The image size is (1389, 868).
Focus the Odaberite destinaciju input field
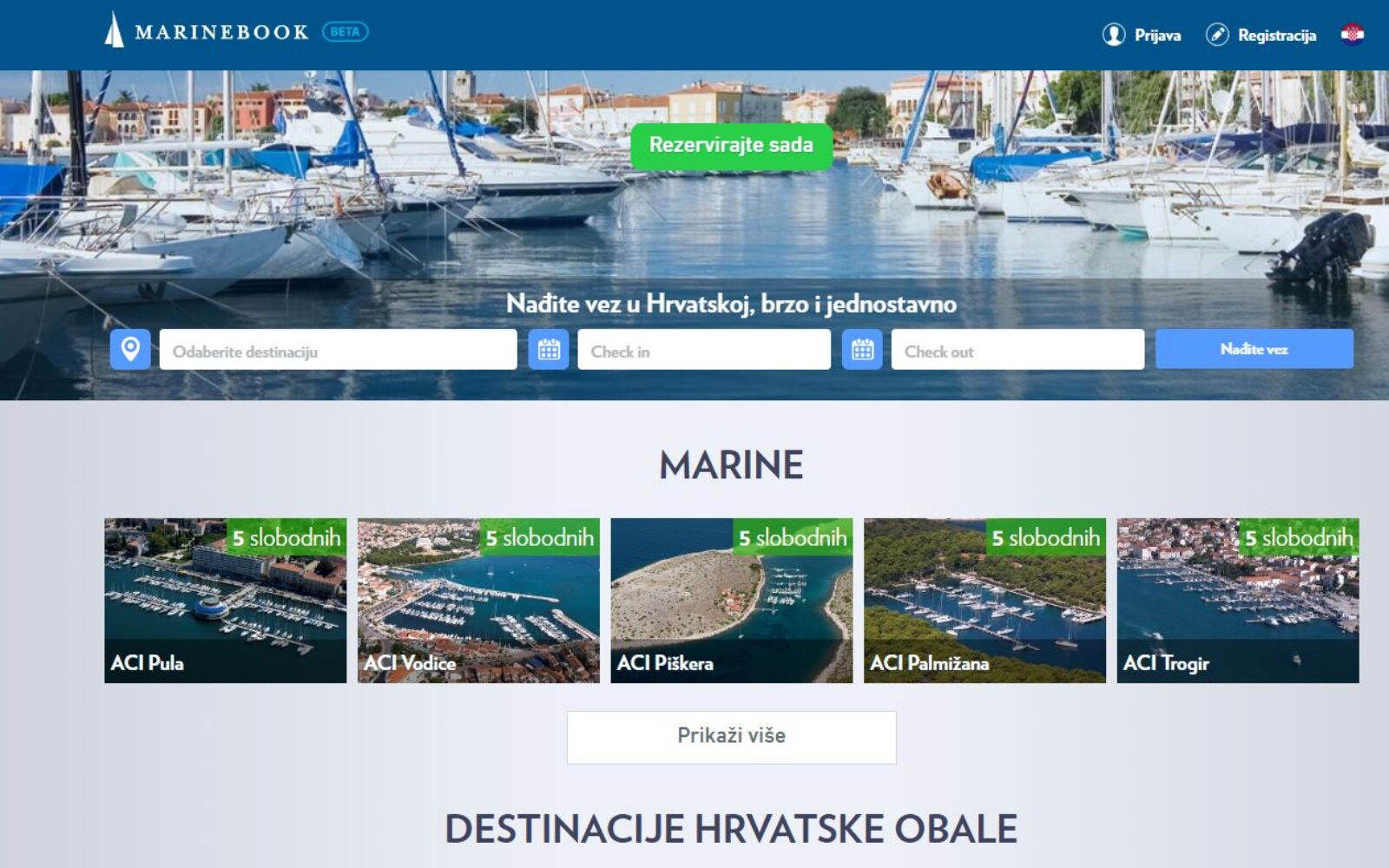[x=338, y=351]
